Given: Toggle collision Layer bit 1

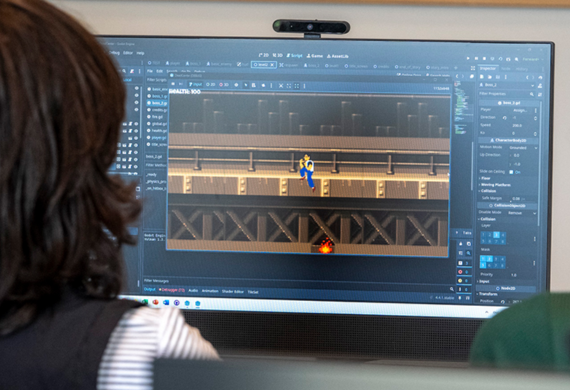Looking at the screenshot, I should [483, 234].
